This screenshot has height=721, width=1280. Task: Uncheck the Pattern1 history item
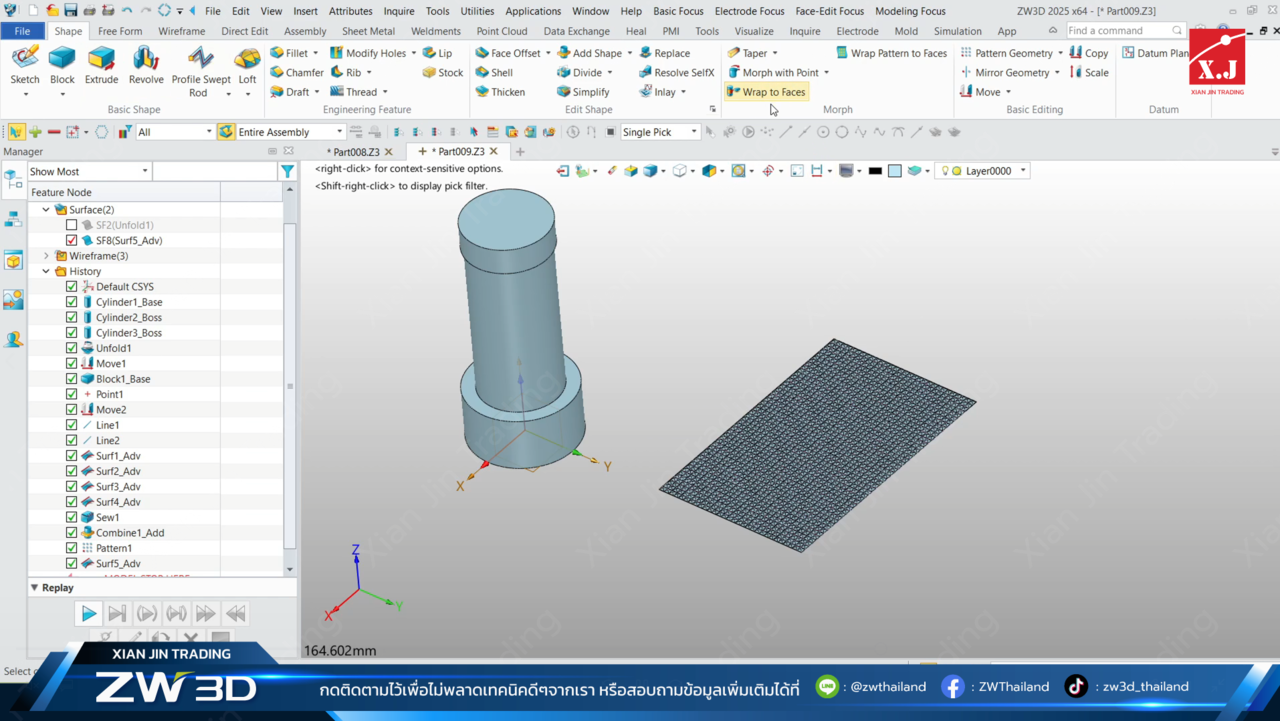click(x=71, y=547)
